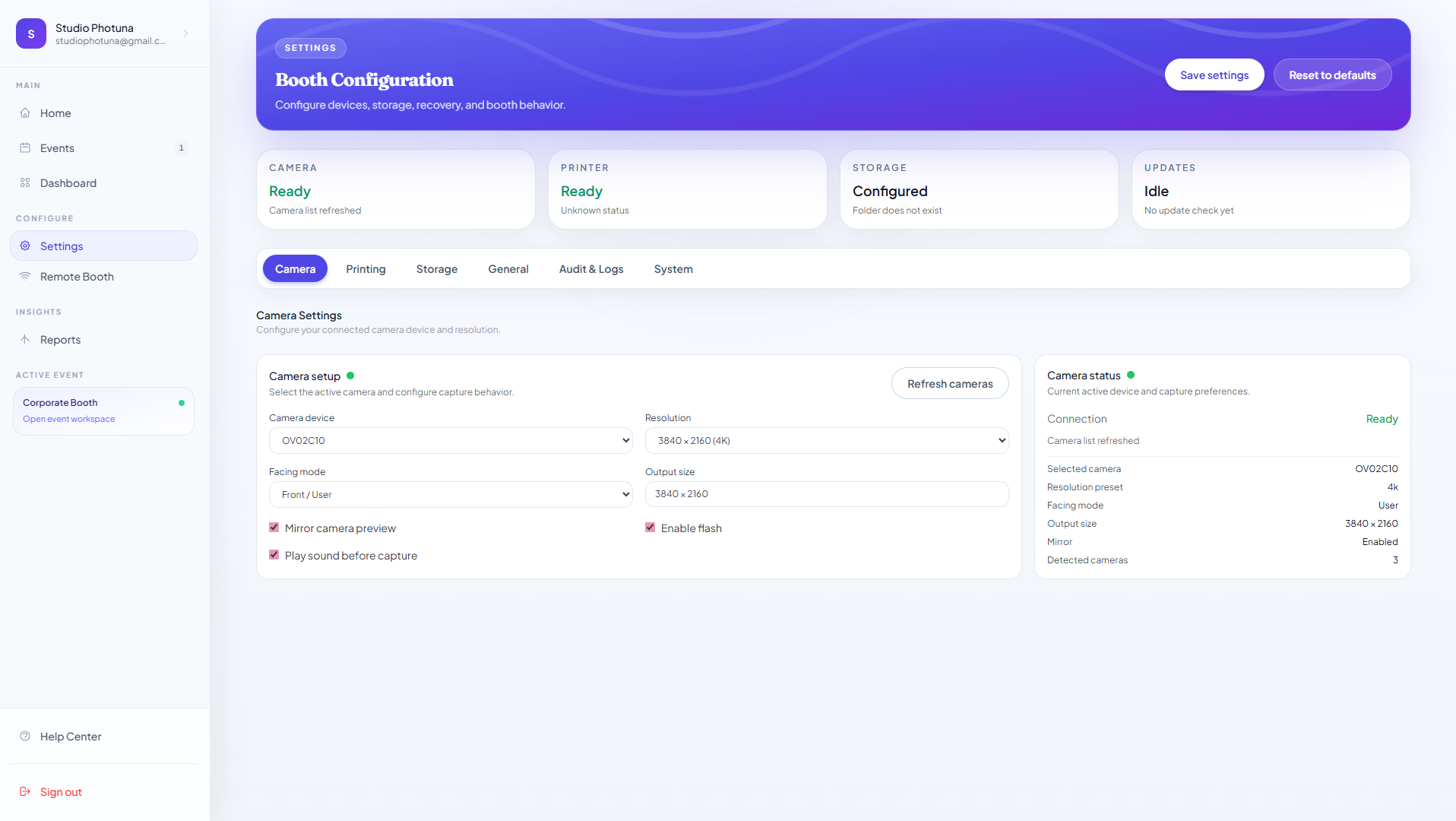1456x821 pixels.
Task: Toggle Enable flash checkbox
Action: (650, 528)
